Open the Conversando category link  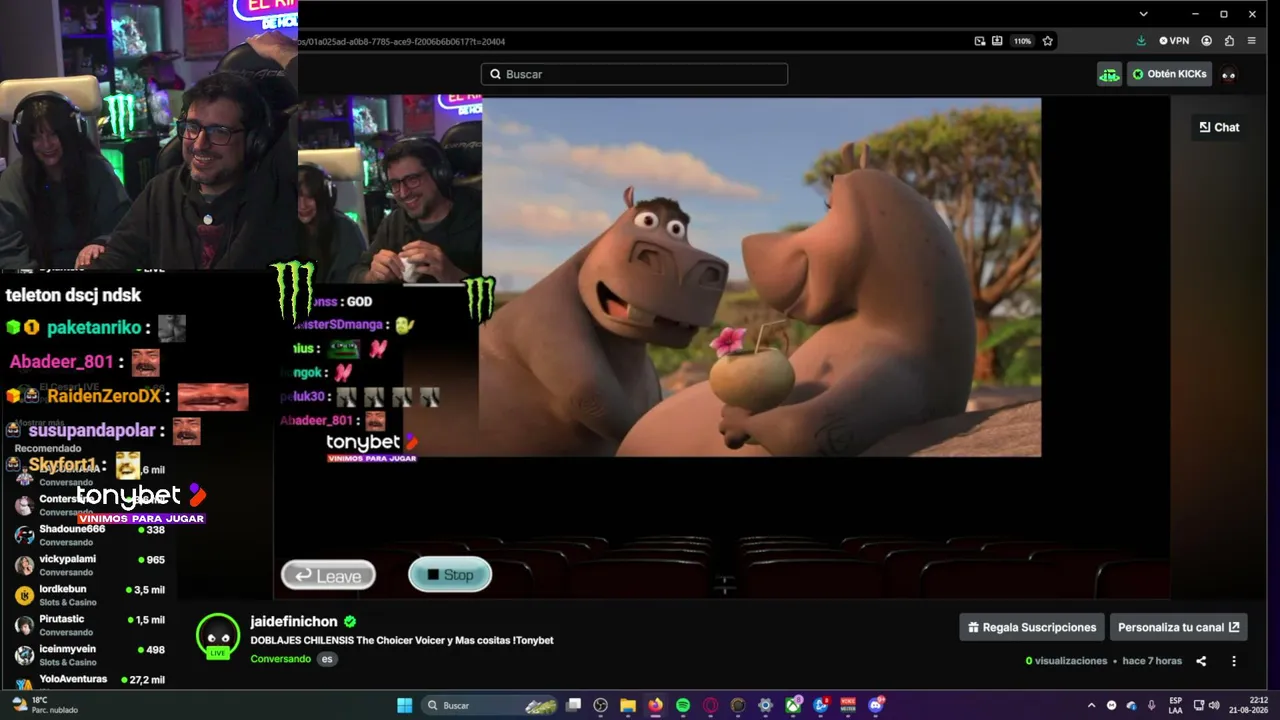pyautogui.click(x=280, y=659)
